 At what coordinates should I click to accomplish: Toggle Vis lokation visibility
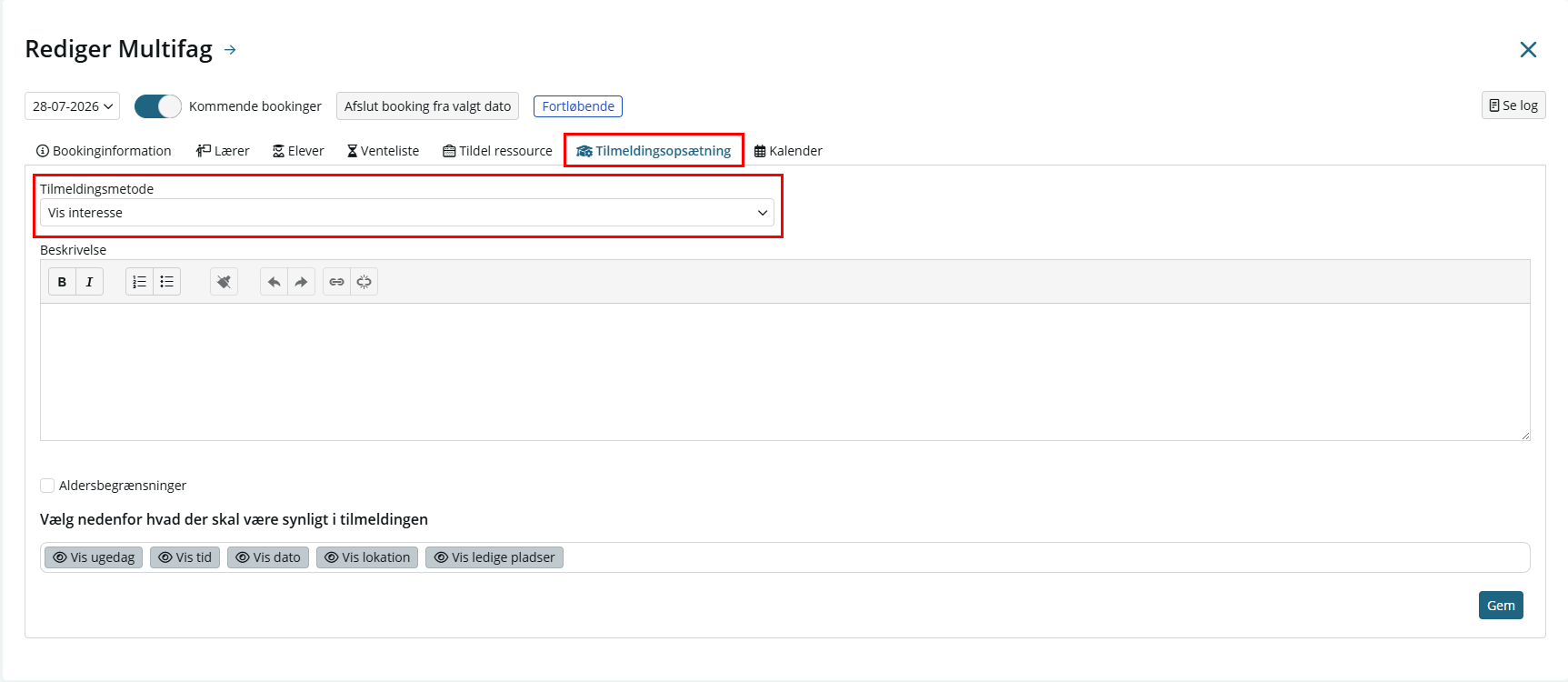367,557
